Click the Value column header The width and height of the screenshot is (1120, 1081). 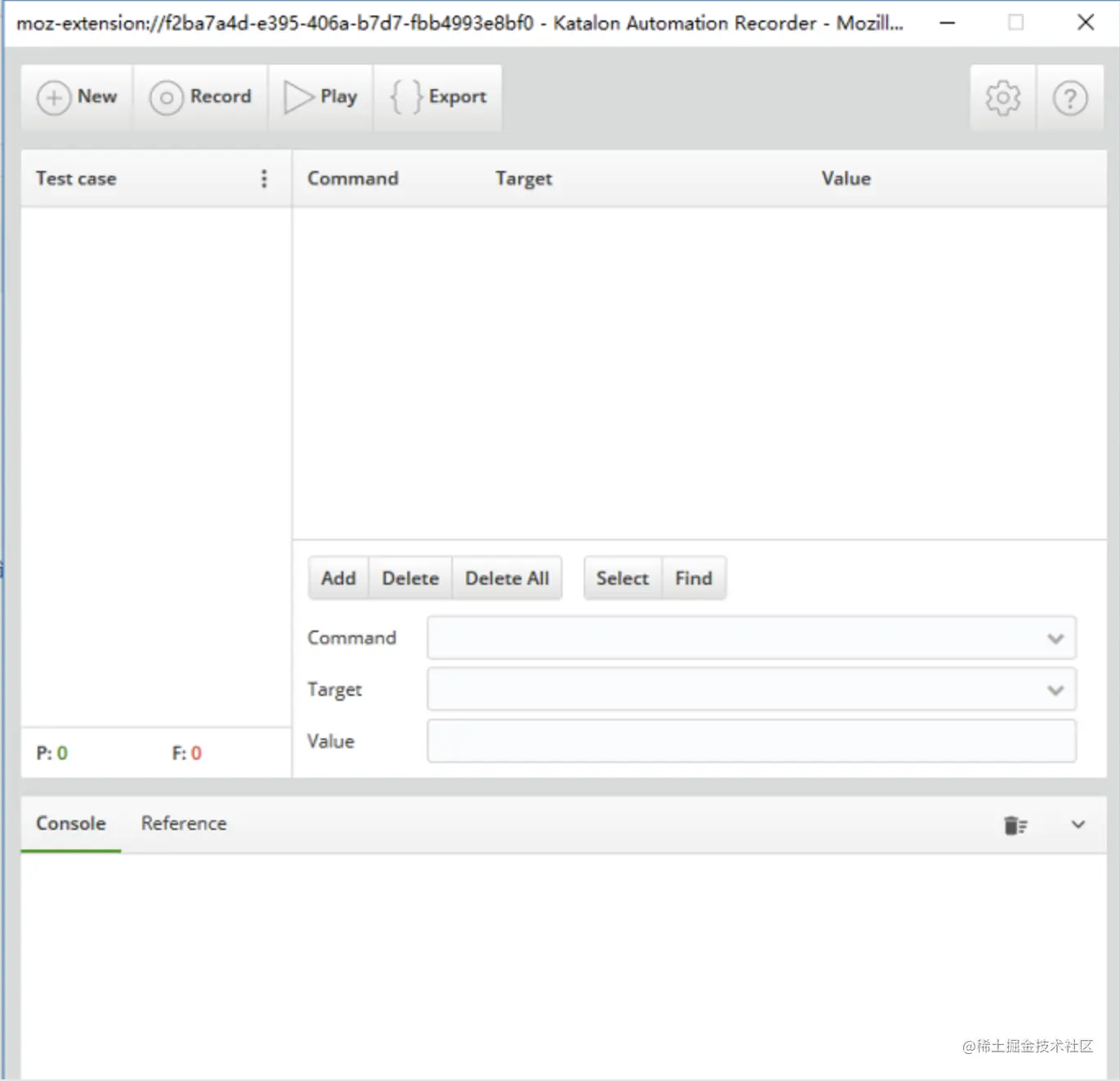[846, 178]
